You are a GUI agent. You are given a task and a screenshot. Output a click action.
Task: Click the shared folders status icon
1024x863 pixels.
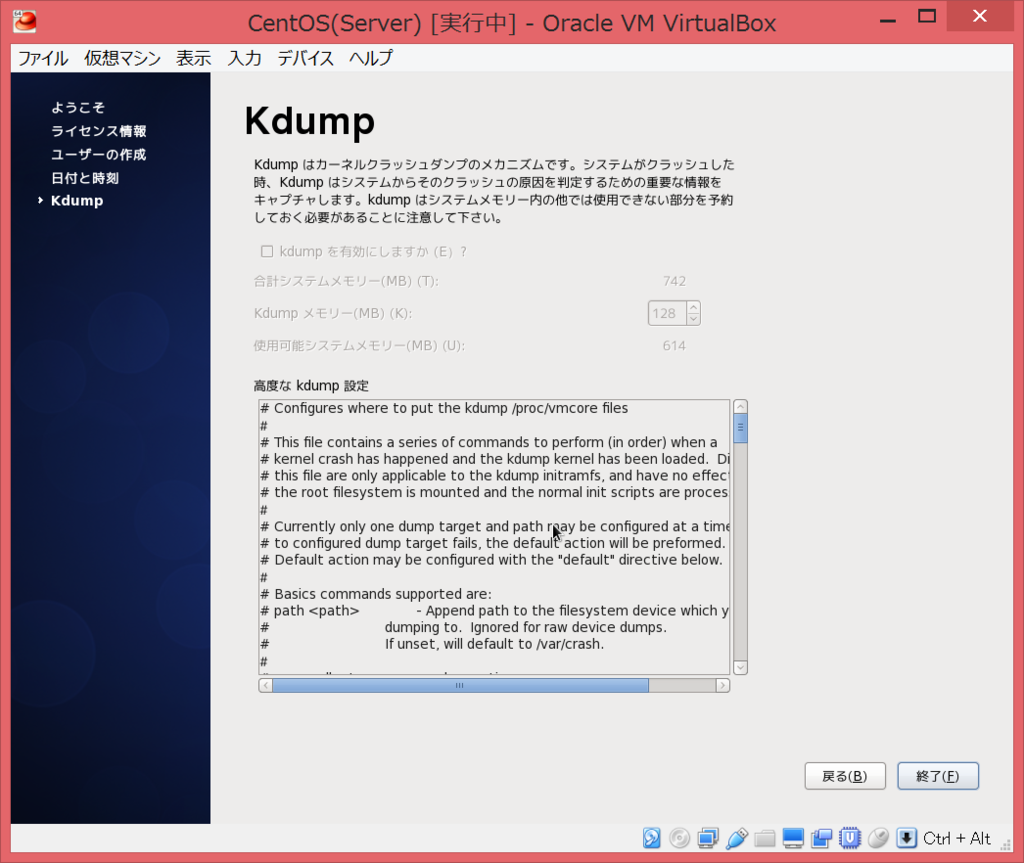765,838
